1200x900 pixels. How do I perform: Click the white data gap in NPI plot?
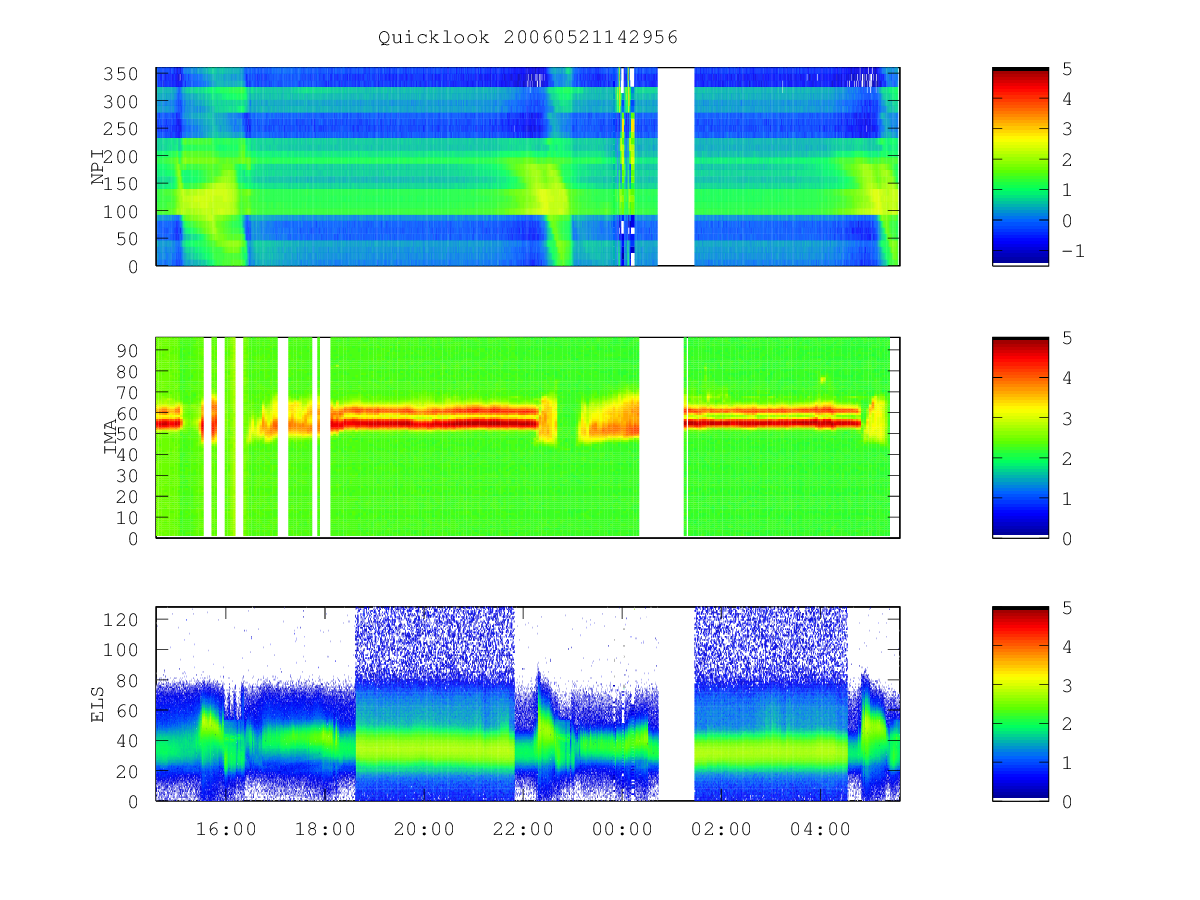676,166
